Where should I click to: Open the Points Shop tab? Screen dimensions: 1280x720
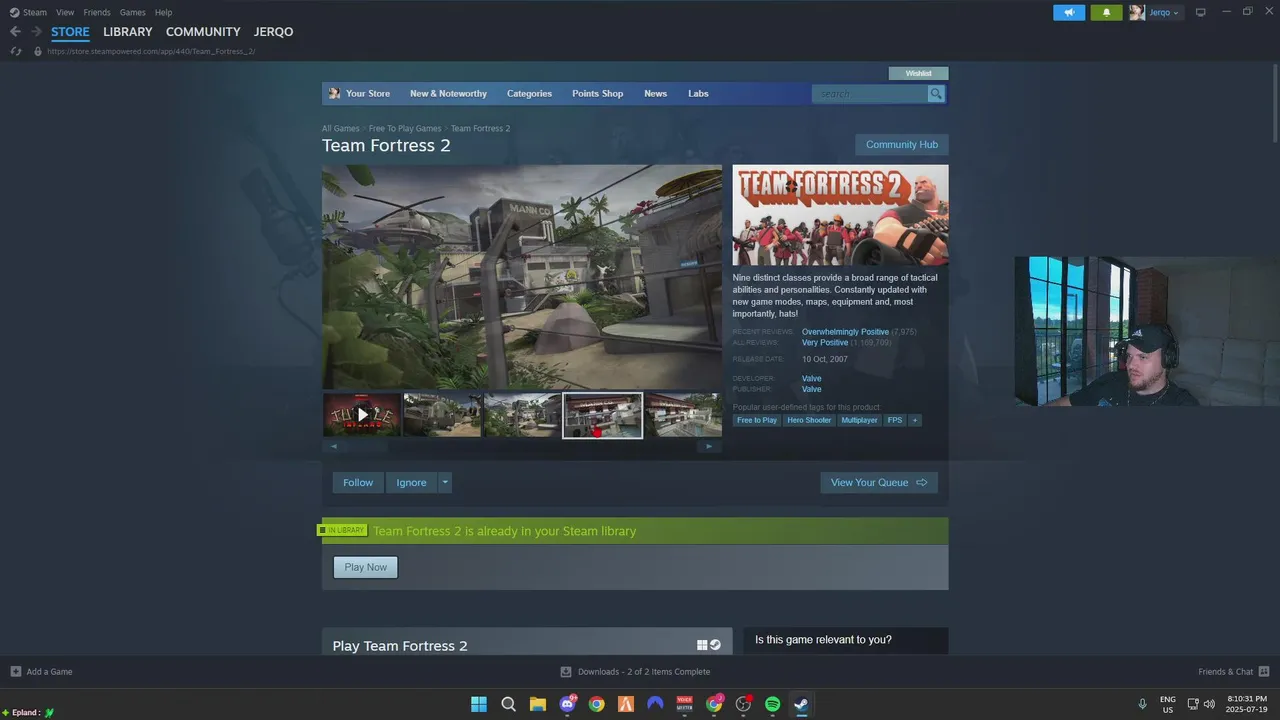click(x=597, y=93)
